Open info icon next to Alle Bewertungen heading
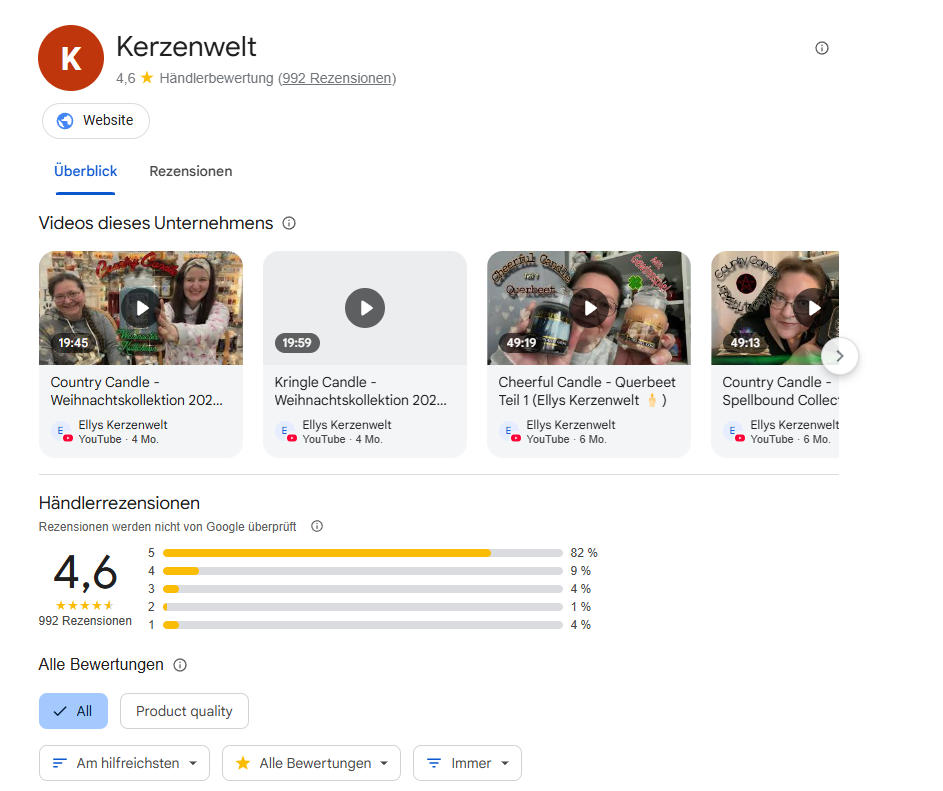943x791 pixels. point(180,665)
